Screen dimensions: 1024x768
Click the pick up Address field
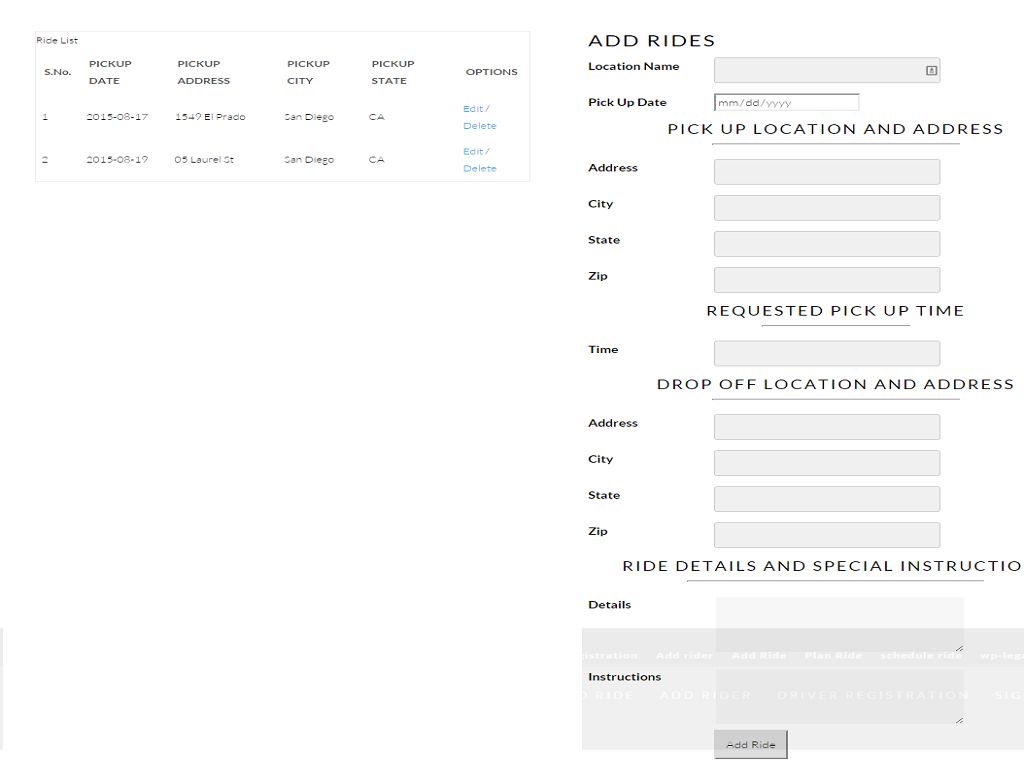coord(826,172)
